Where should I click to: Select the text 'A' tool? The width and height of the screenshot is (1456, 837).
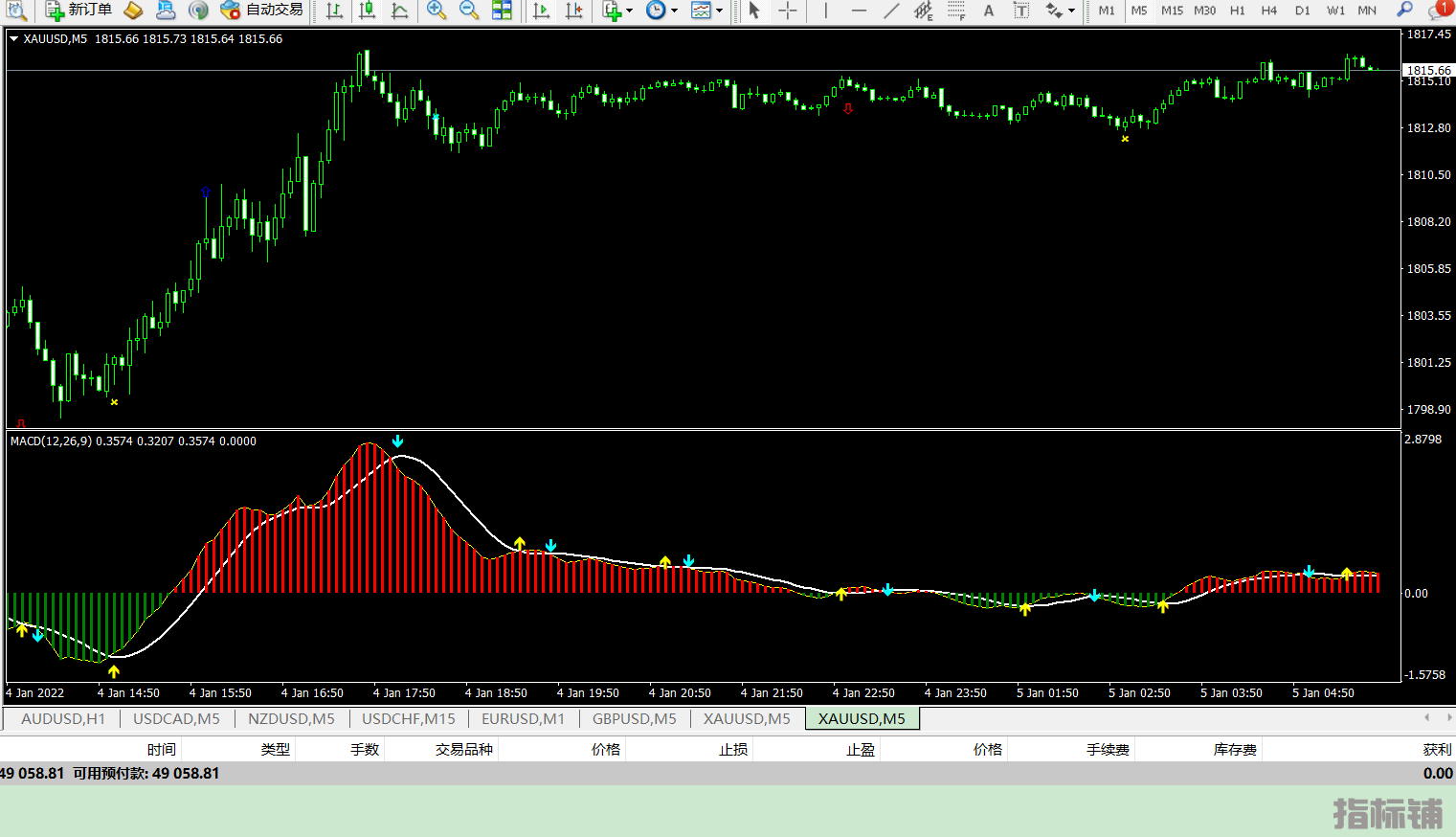(x=989, y=11)
